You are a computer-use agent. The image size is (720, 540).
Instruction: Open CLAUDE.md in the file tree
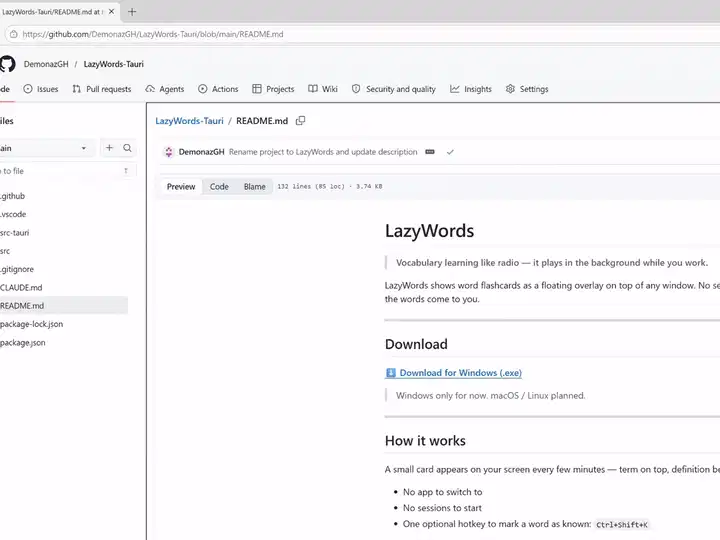click(x=21, y=287)
